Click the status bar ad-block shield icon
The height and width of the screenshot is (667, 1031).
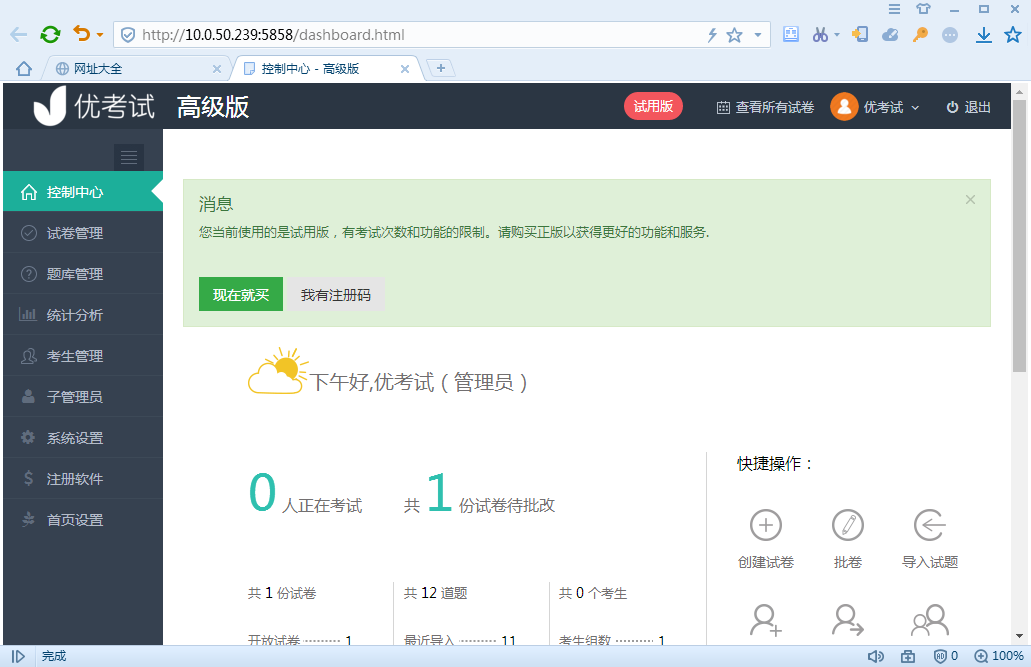[940, 656]
